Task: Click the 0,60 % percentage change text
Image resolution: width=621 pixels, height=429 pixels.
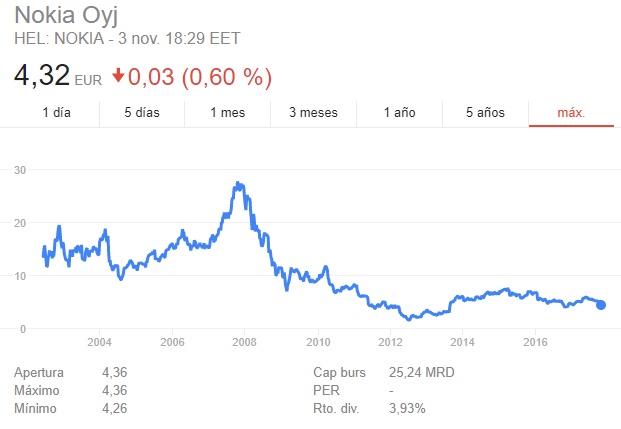Action: [x=234, y=76]
